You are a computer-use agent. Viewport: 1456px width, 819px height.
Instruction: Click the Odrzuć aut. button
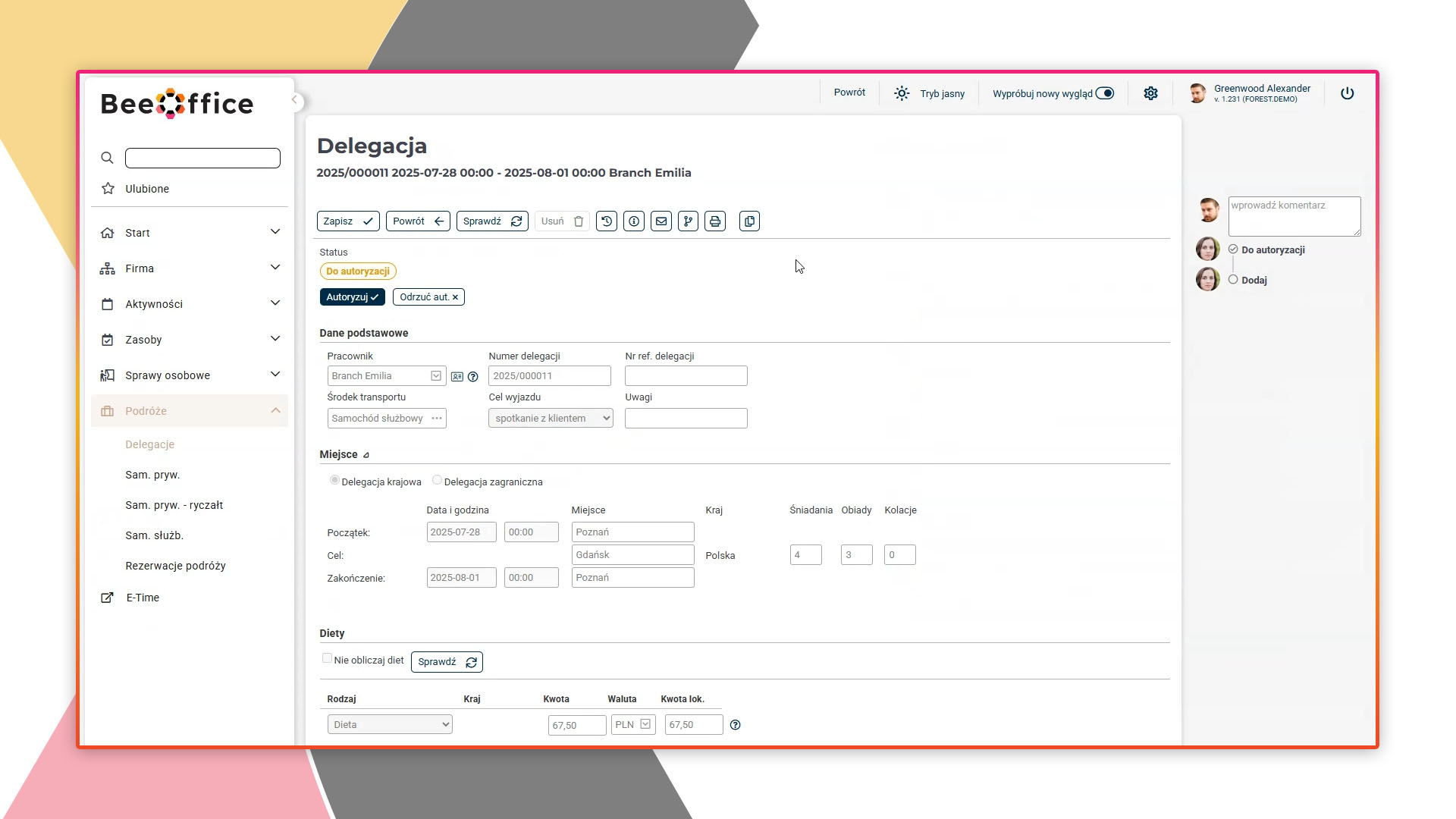pos(428,297)
